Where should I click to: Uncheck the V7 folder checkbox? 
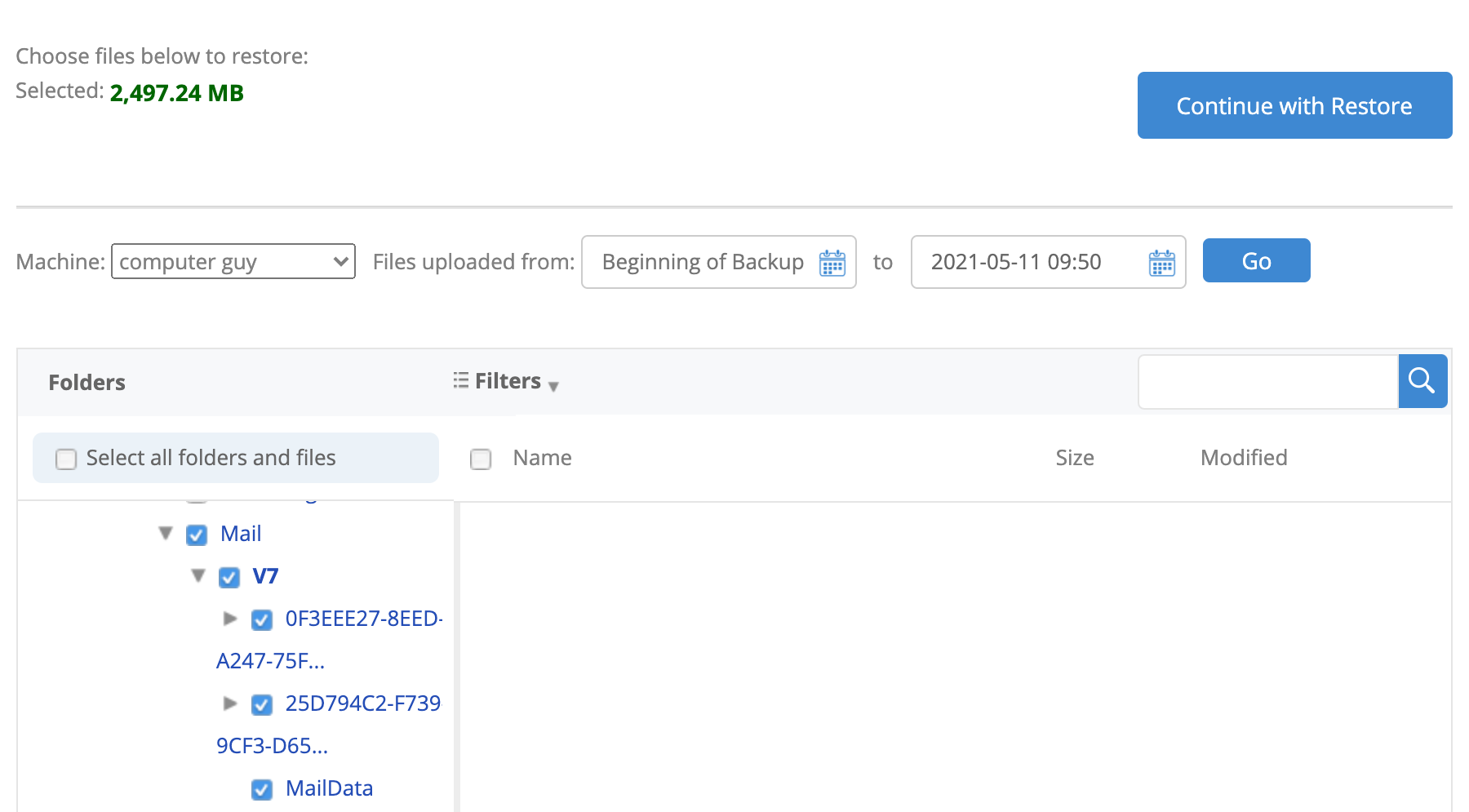[229, 577]
